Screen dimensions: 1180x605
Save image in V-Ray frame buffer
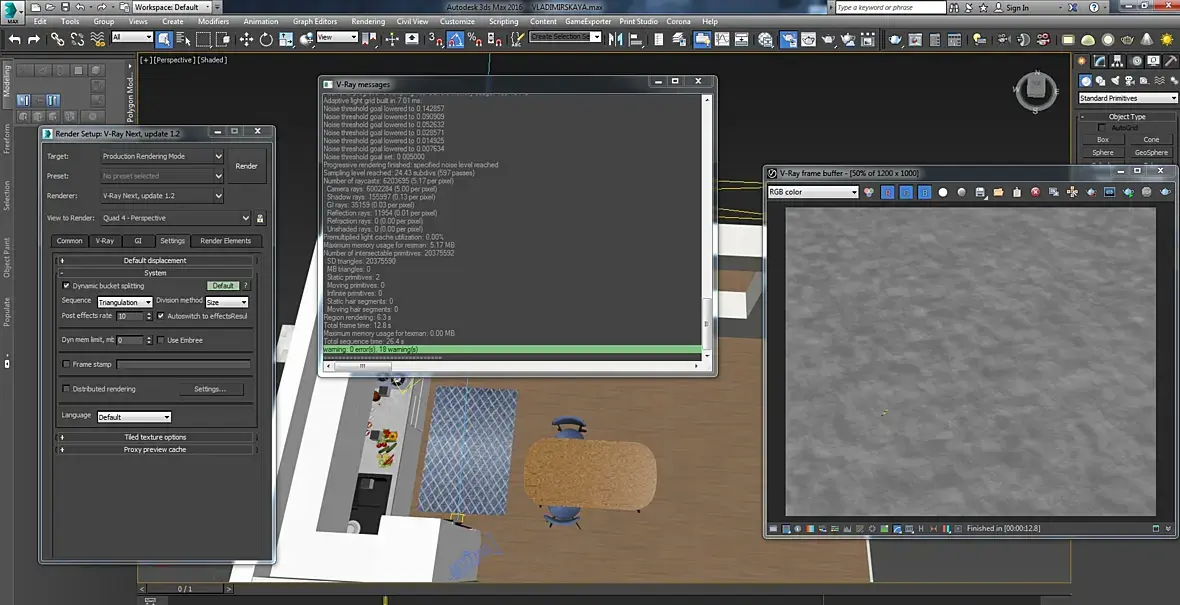pos(980,193)
